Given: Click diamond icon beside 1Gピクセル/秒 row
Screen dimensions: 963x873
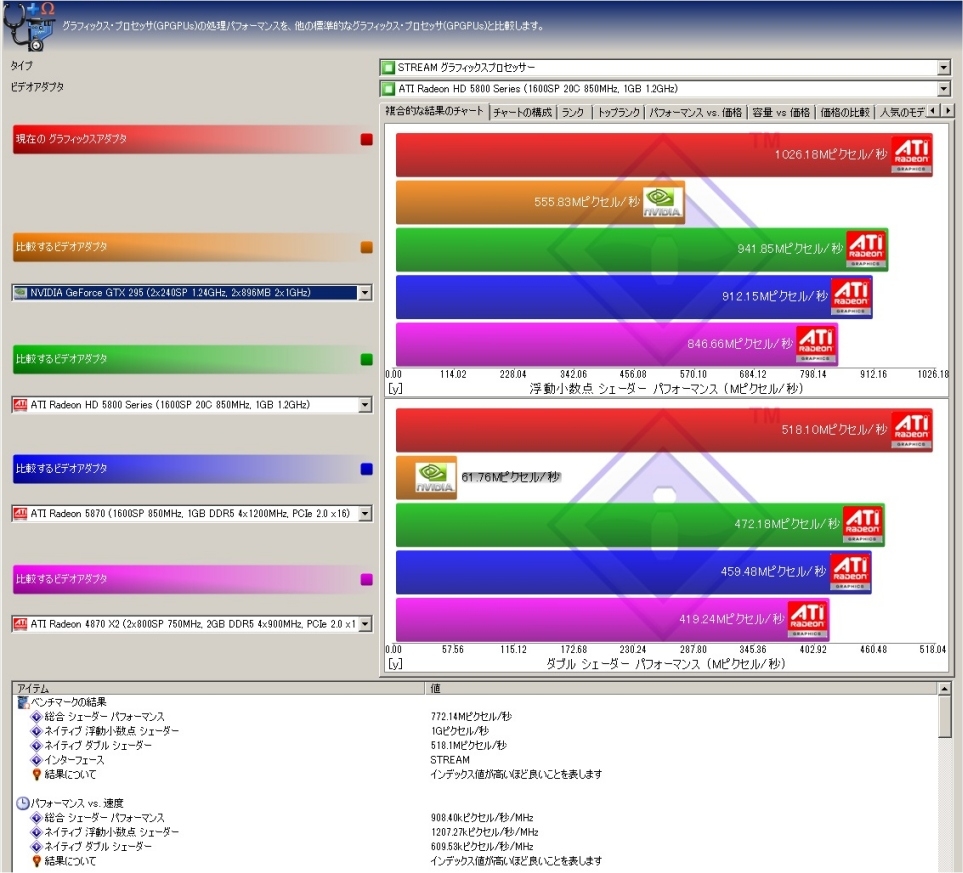Looking at the screenshot, I should tap(36, 731).
